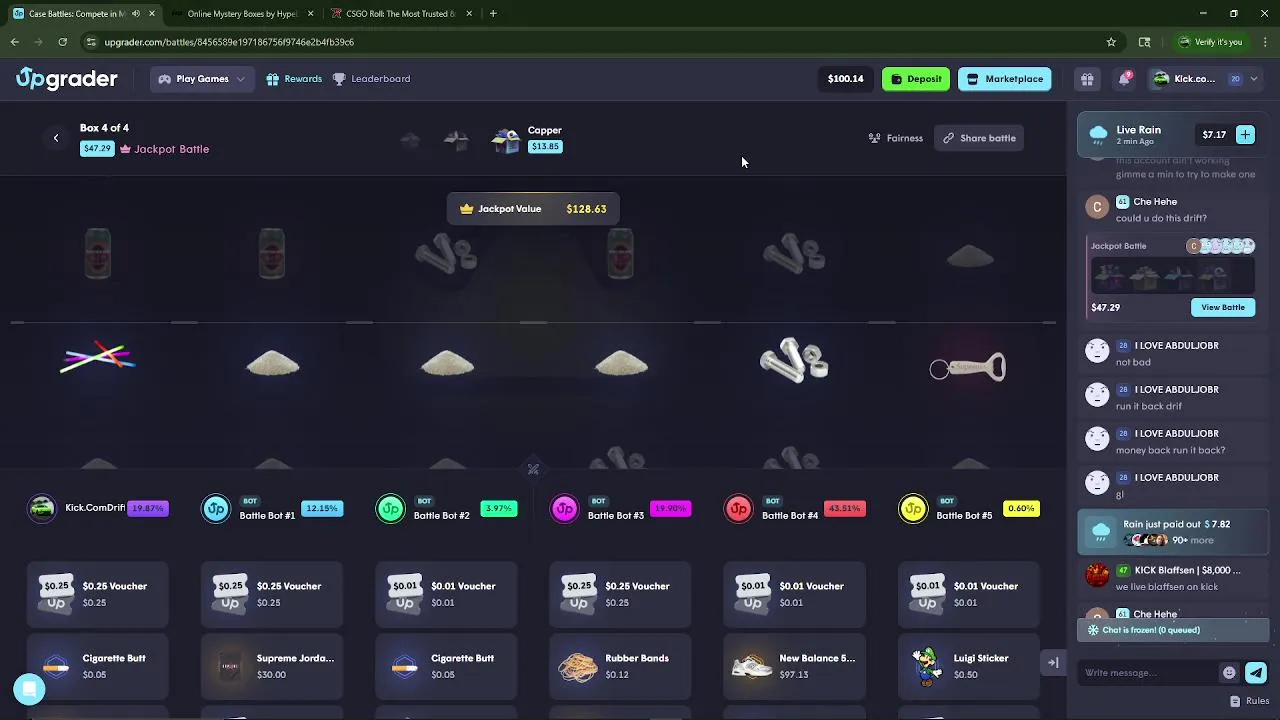The height and width of the screenshot is (720, 1280).
Task: Go back in the browser
Action: (15, 42)
